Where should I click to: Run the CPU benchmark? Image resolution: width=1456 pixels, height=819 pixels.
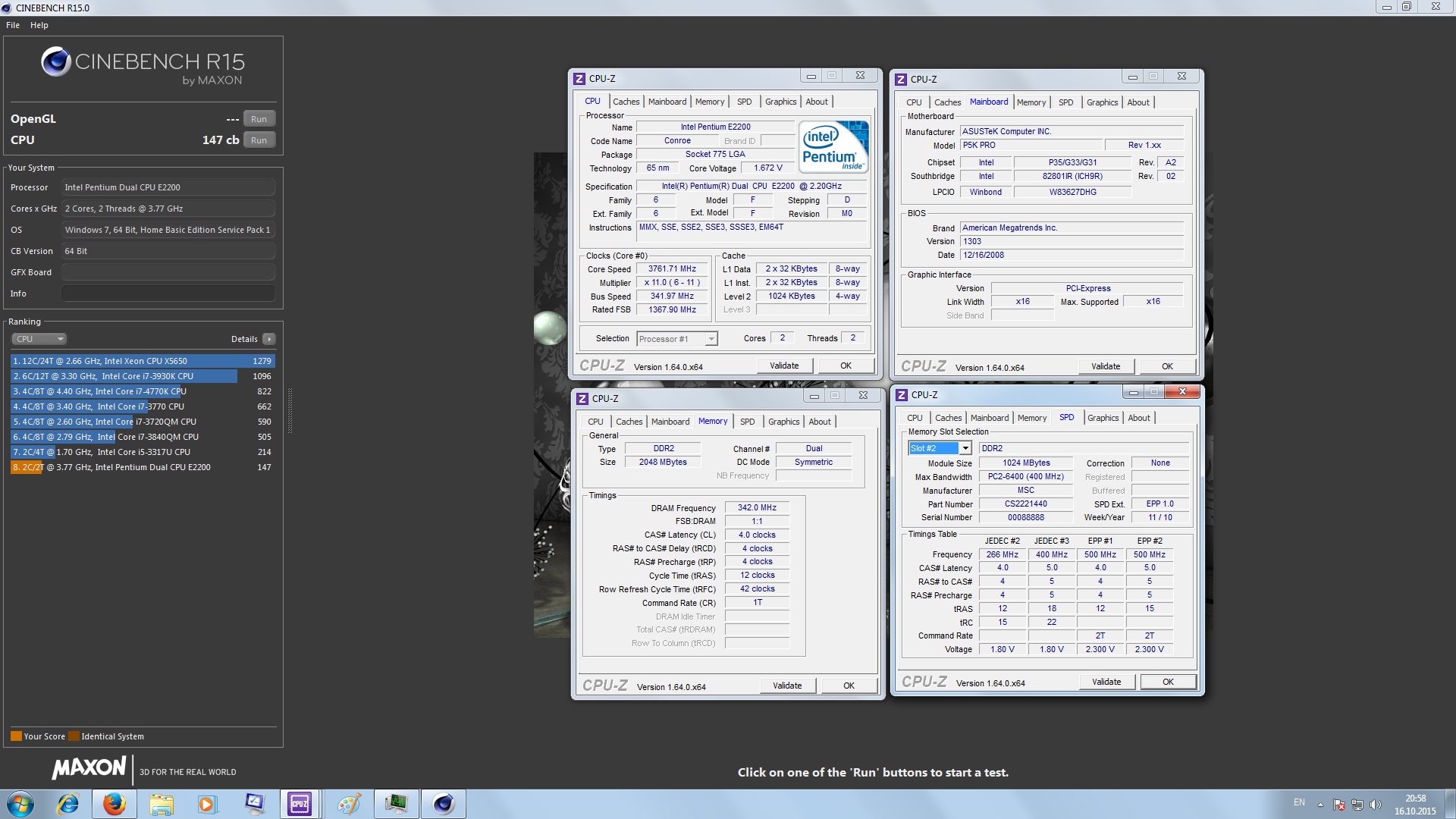(x=259, y=140)
